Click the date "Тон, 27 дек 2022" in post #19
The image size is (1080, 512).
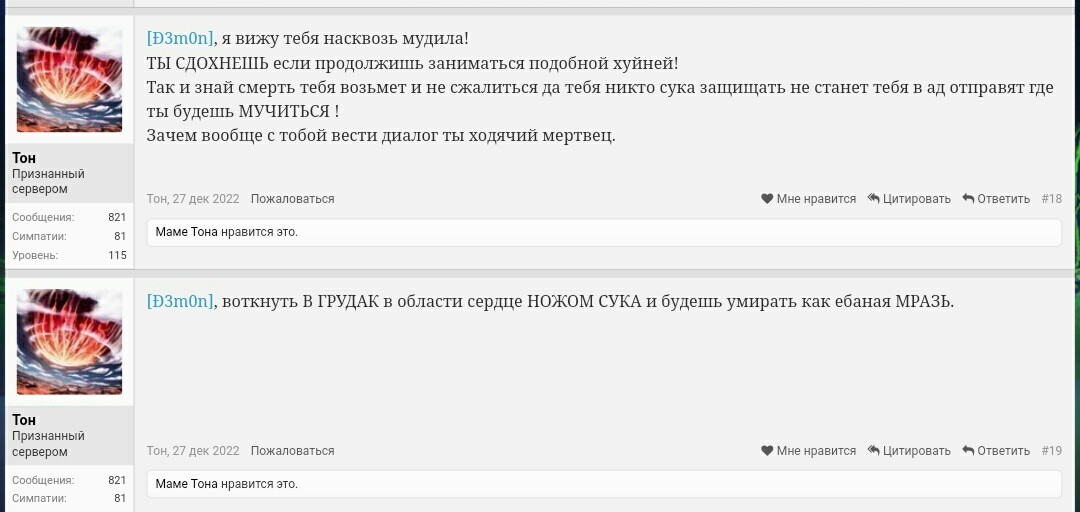(x=193, y=451)
